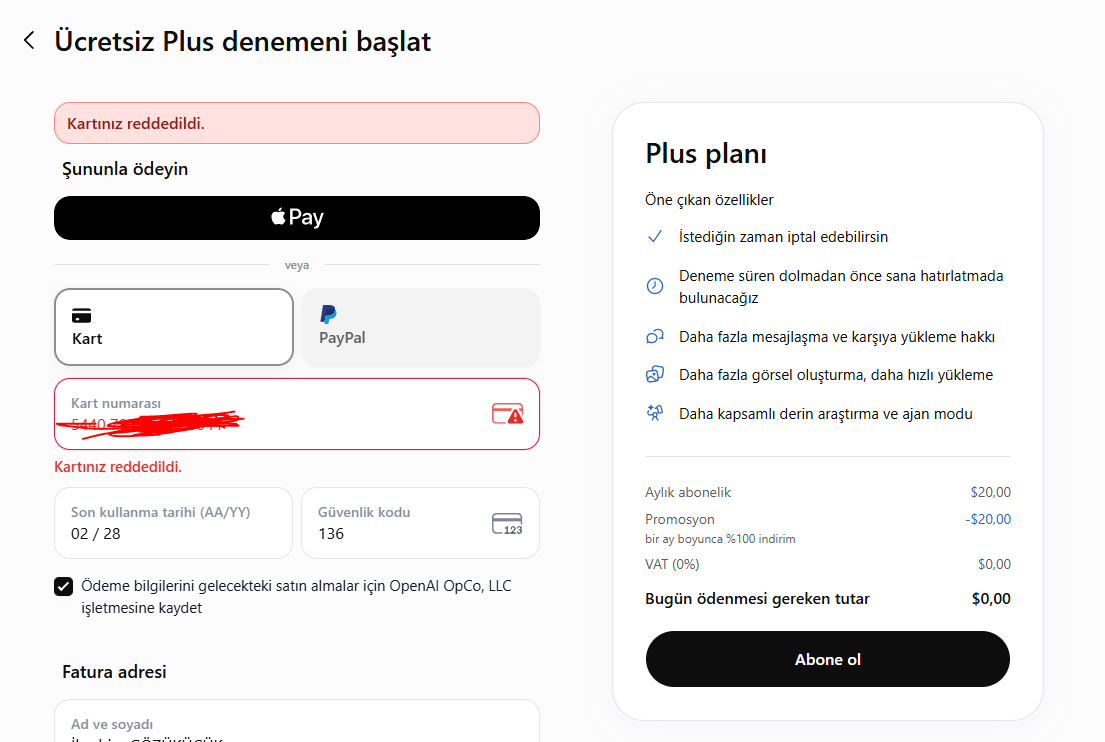
Task: Click the Kartınız reddedildi alert banner
Action: pos(297,123)
